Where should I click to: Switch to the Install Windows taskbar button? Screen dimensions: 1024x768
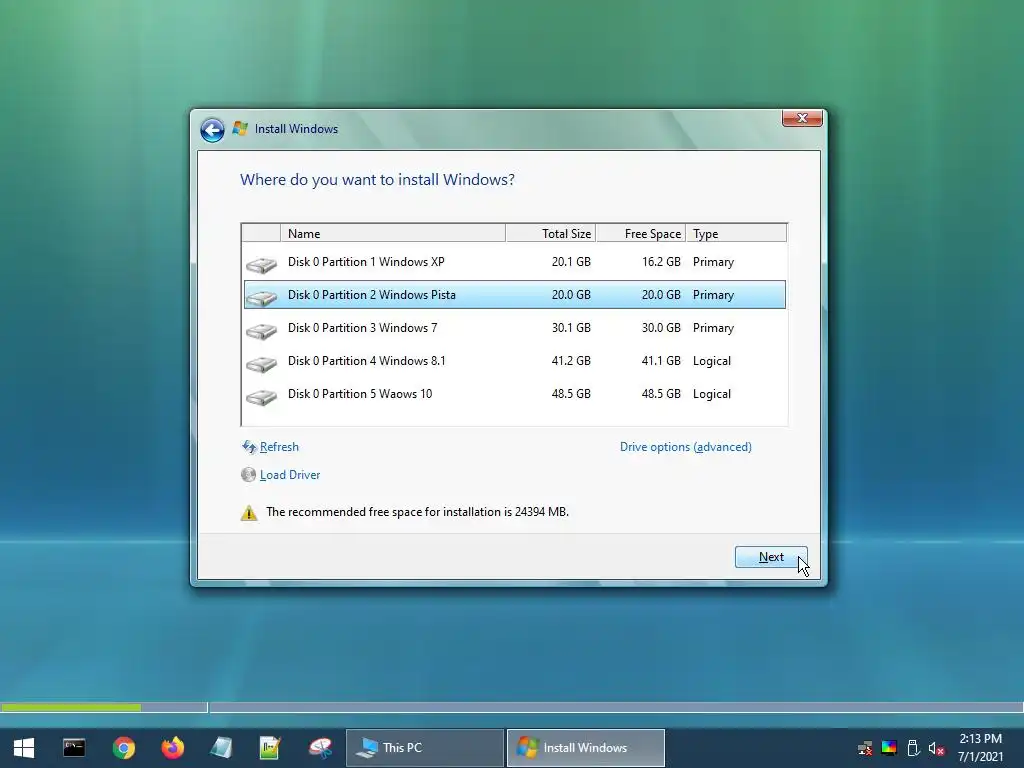586,748
